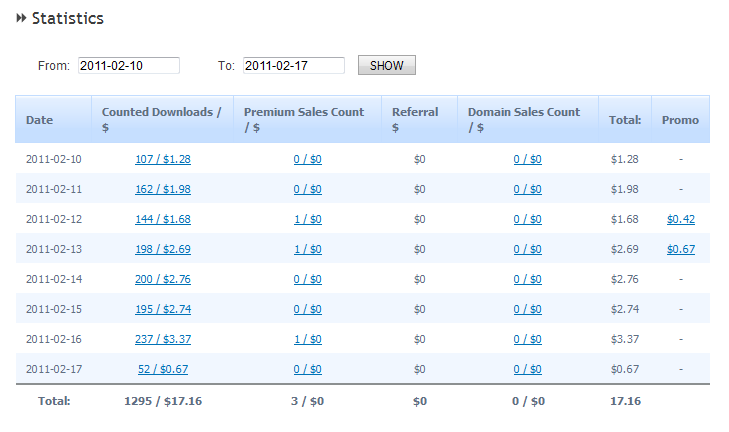Click the From date input field
This screenshot has width=729, height=432.
tap(128, 66)
